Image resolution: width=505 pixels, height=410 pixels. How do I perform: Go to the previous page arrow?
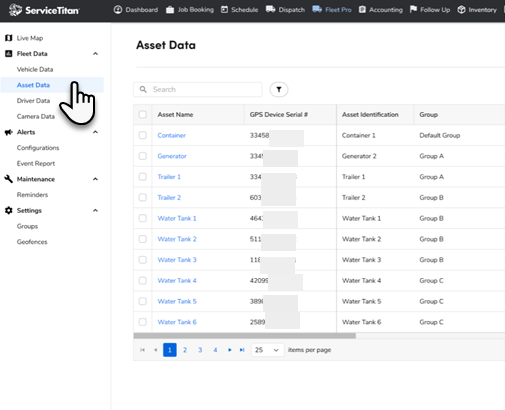coord(155,350)
